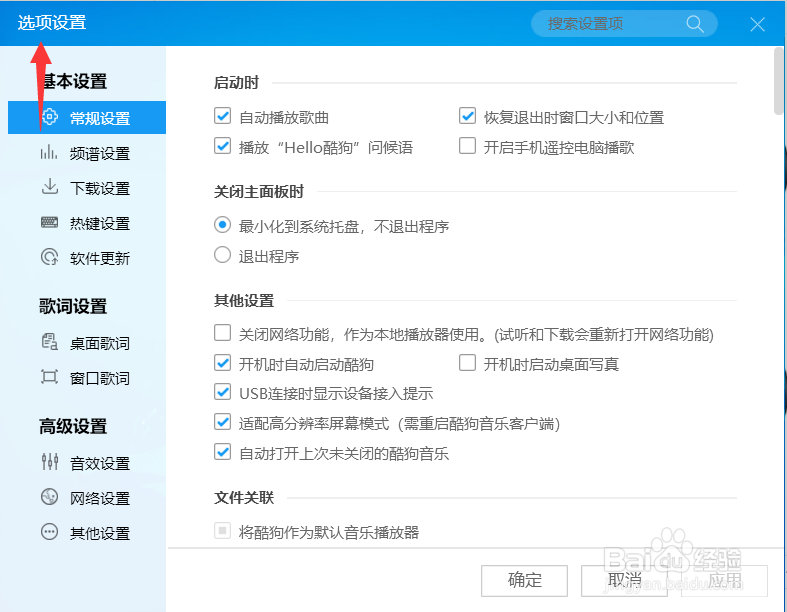Close the 选项设置 dialog

(757, 24)
